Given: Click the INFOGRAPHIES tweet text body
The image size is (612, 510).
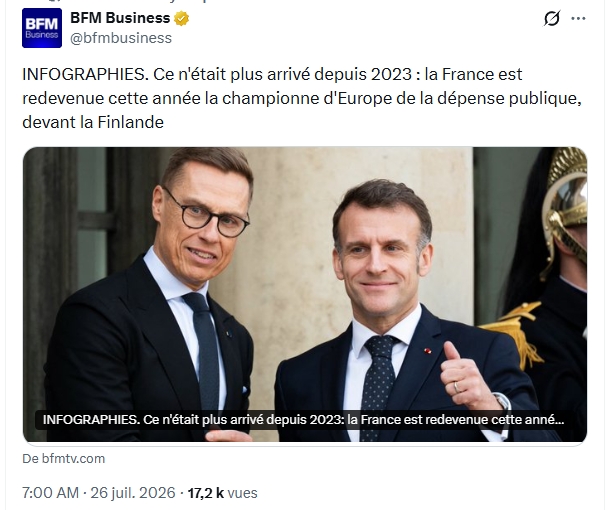Looking at the screenshot, I should (x=302, y=98).
